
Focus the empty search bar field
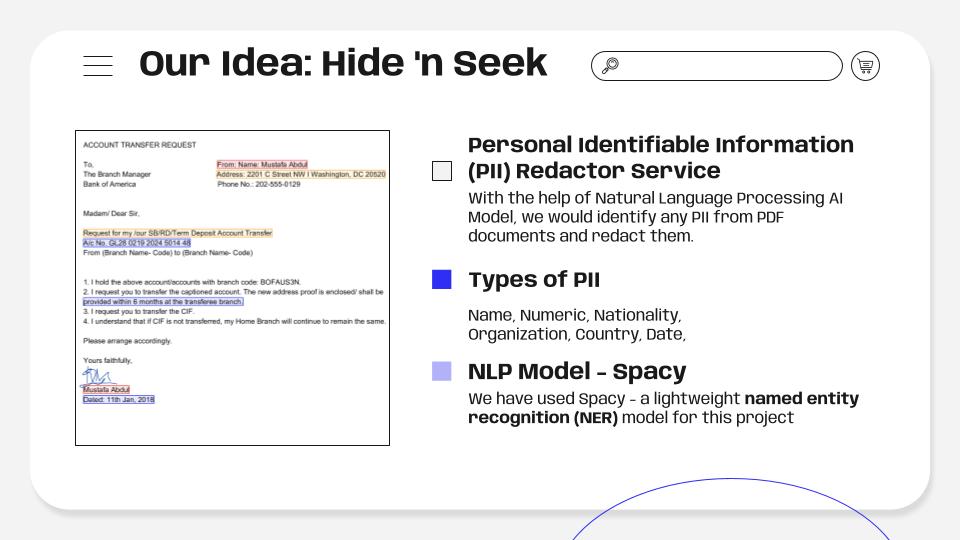click(717, 66)
